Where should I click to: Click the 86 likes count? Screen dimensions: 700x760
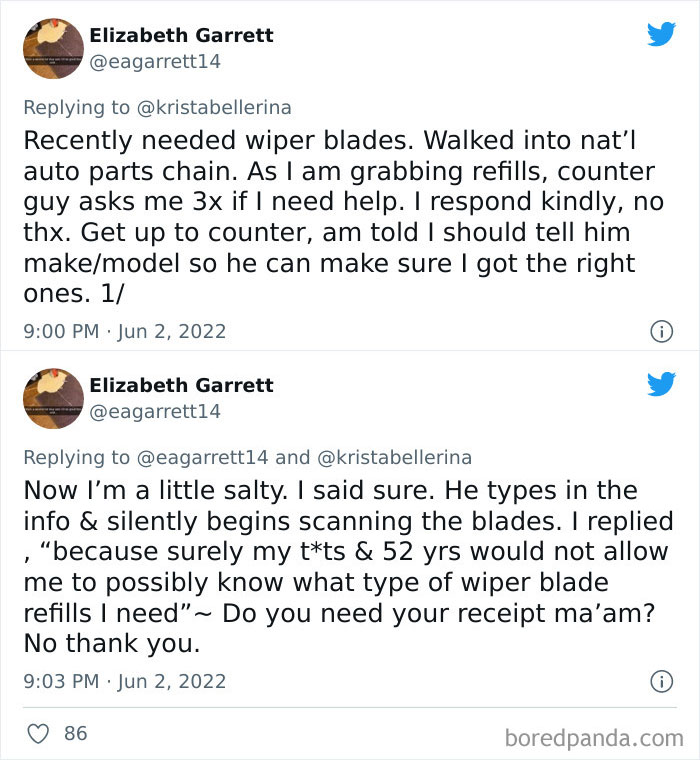(75, 733)
